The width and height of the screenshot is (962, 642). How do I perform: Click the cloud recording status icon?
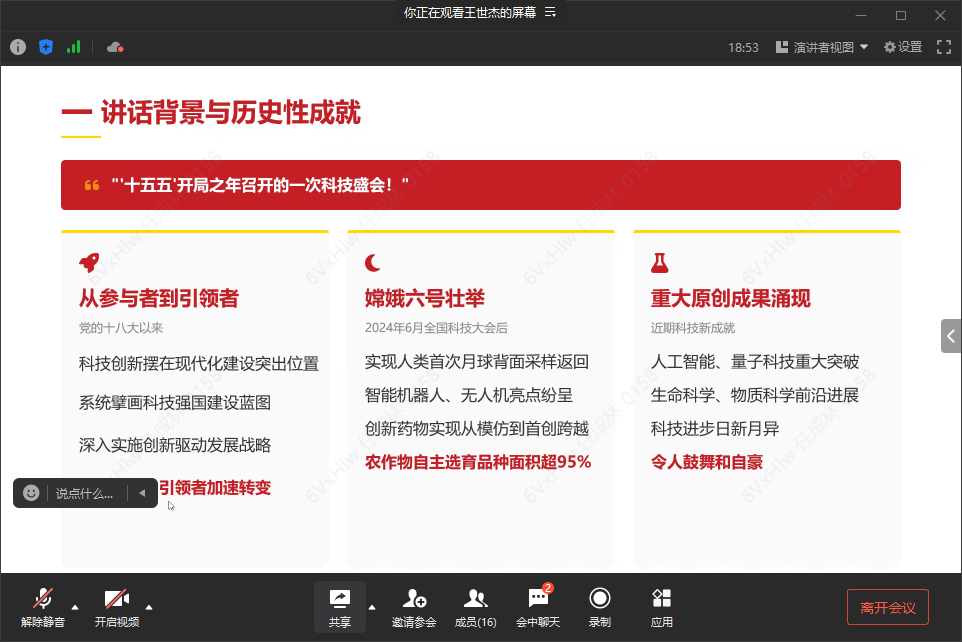click(x=115, y=47)
